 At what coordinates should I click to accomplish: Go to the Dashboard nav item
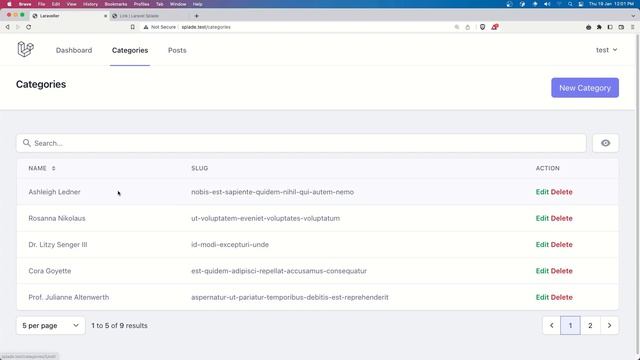[x=74, y=50]
